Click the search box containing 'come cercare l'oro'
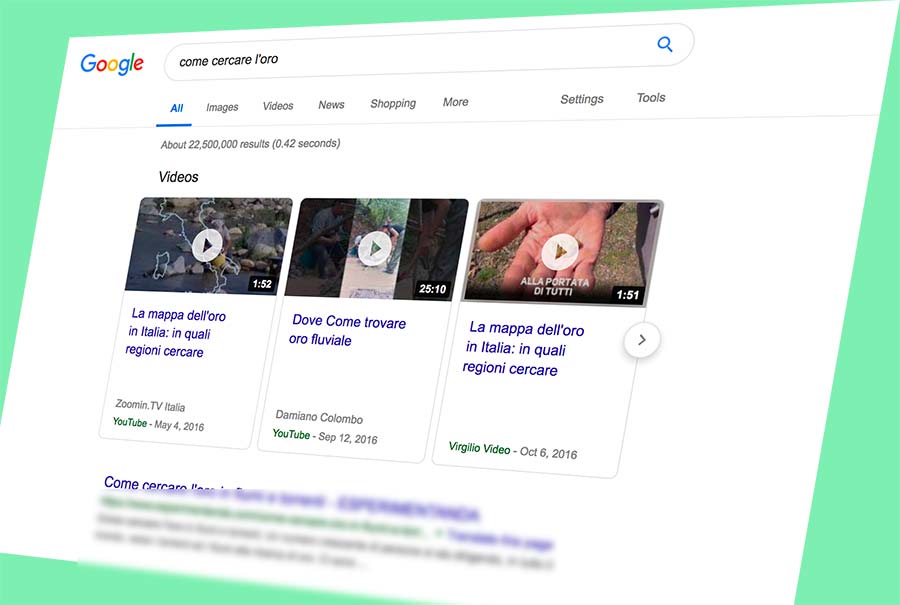The image size is (900, 605). point(429,53)
